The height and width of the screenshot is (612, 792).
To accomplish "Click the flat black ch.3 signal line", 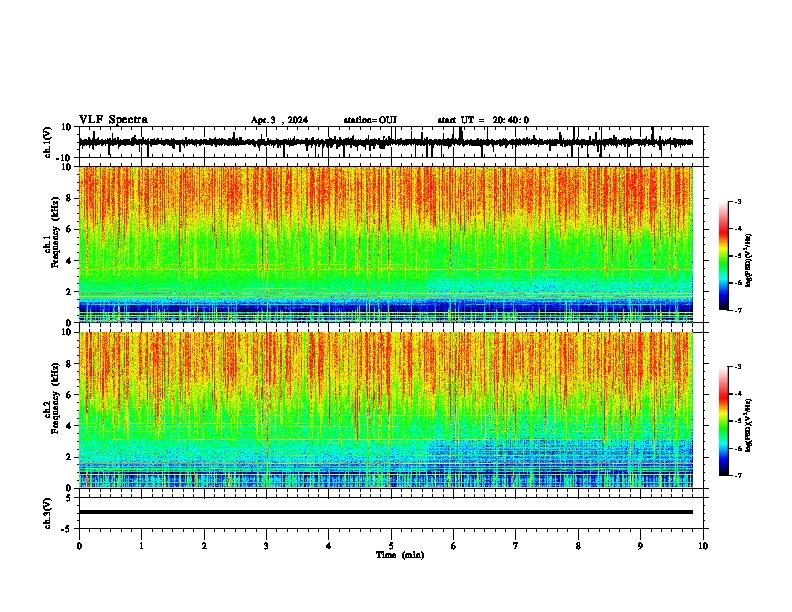I will point(386,512).
